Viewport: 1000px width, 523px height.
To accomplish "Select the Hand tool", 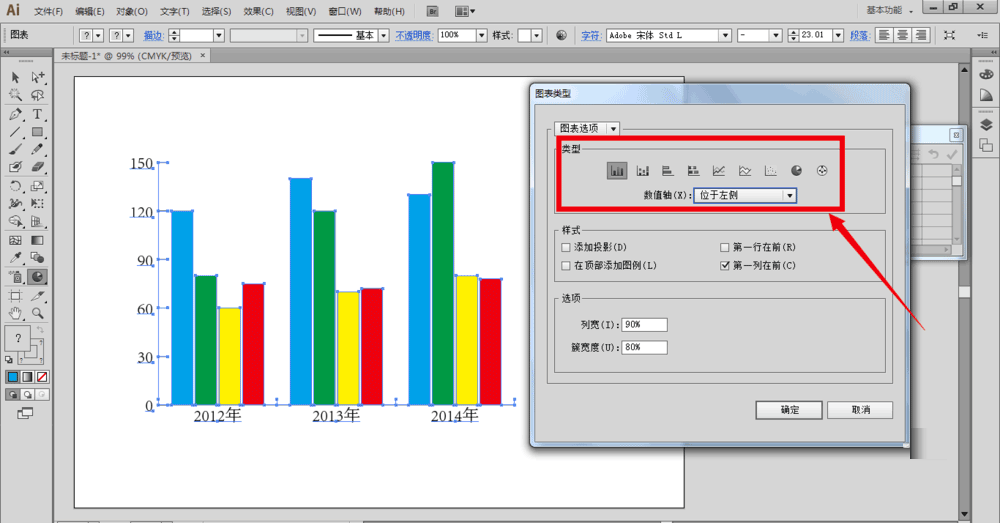I will 15,313.
